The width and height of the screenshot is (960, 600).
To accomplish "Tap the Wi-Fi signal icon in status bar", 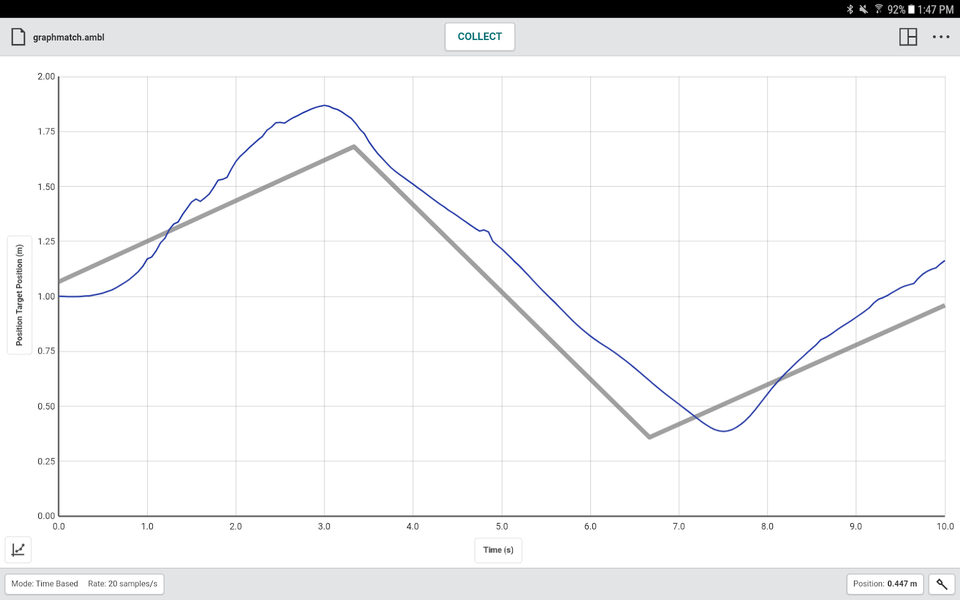I will pyautogui.click(x=877, y=9).
